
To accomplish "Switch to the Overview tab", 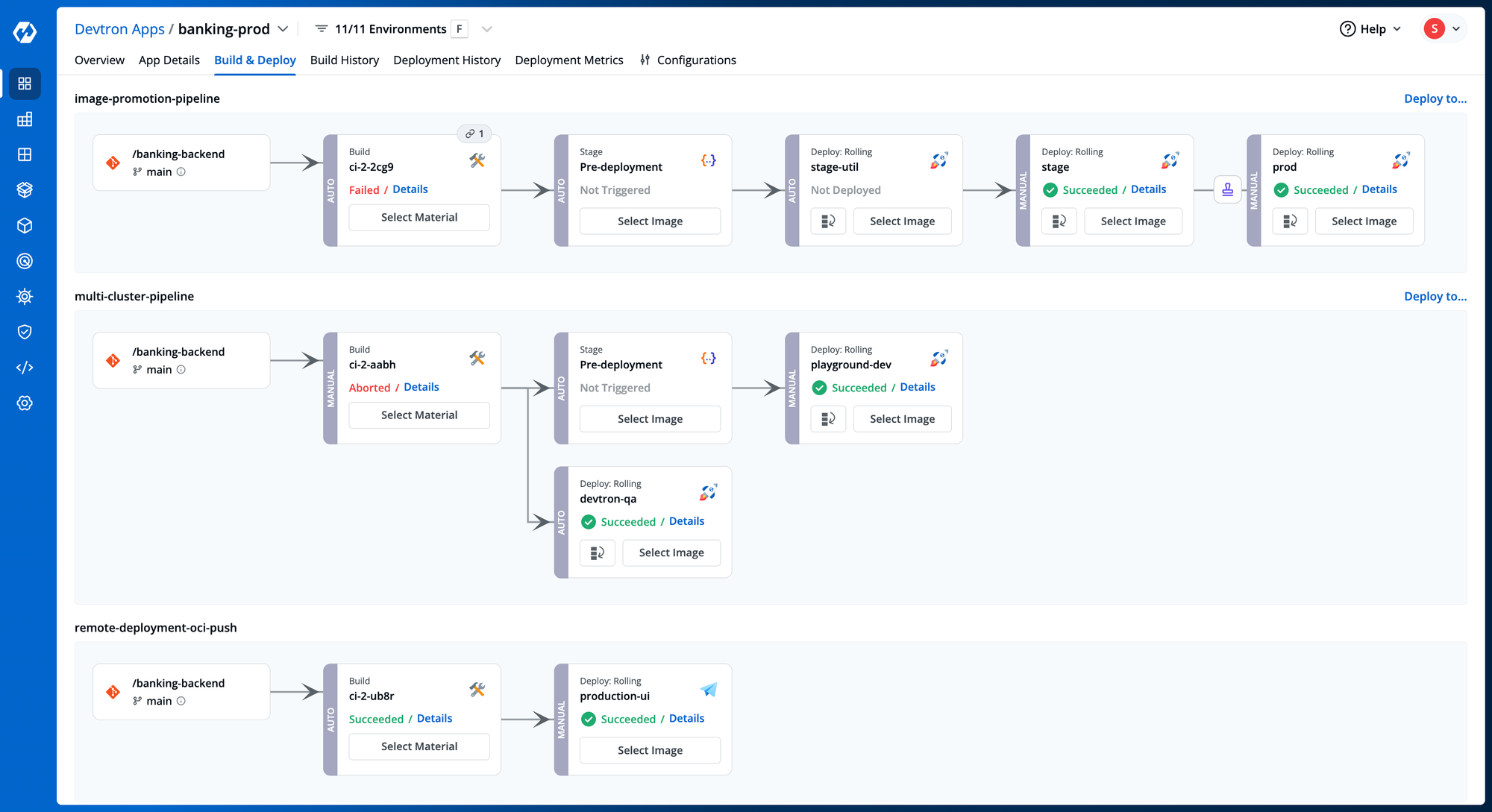I will (99, 60).
